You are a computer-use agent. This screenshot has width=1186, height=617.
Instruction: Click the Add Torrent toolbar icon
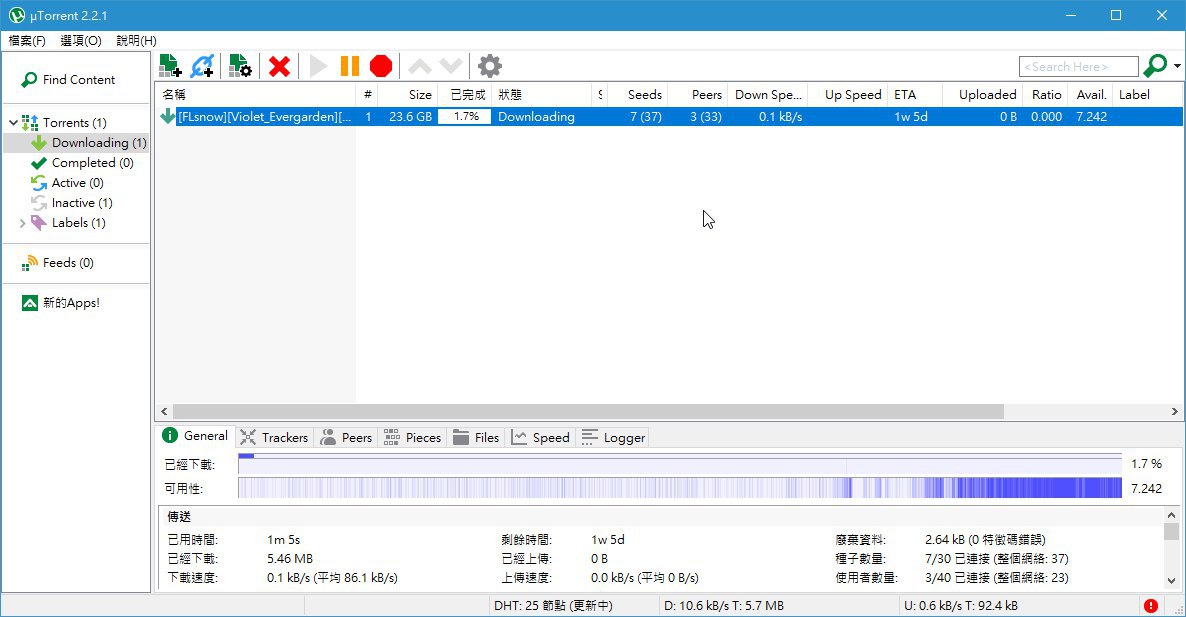[170, 66]
